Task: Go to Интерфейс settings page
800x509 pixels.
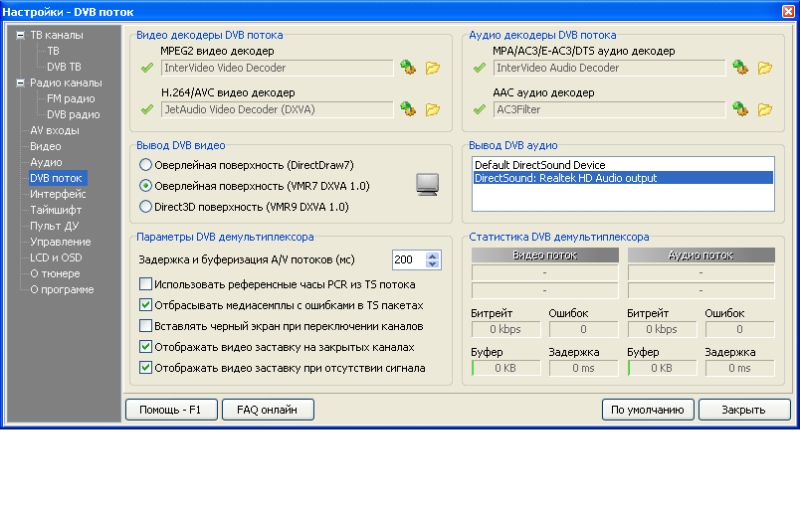Action: [x=57, y=194]
